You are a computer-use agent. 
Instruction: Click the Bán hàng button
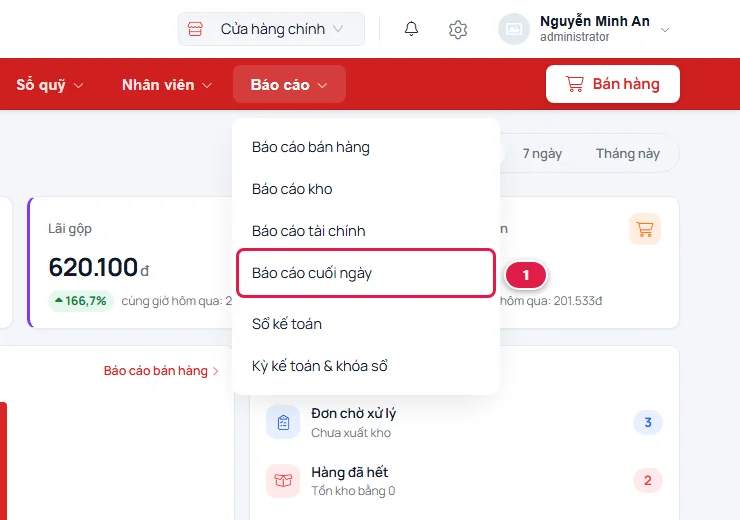(613, 84)
